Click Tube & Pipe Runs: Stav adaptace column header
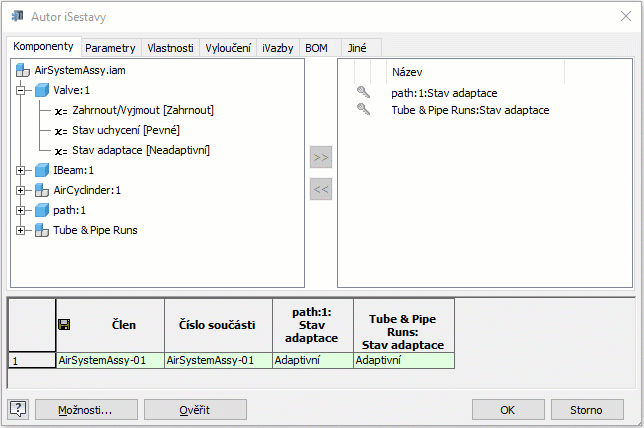This screenshot has width=644, height=428. [404, 325]
